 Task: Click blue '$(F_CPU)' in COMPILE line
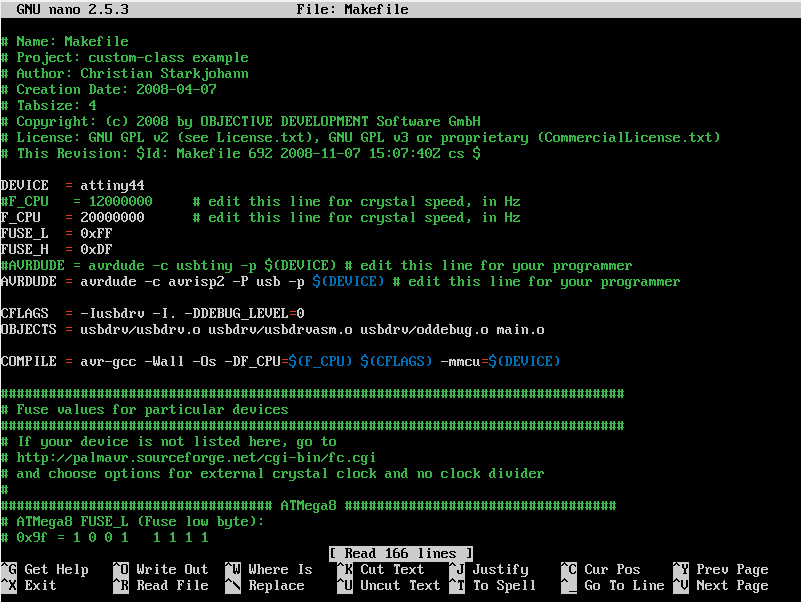coord(320,362)
